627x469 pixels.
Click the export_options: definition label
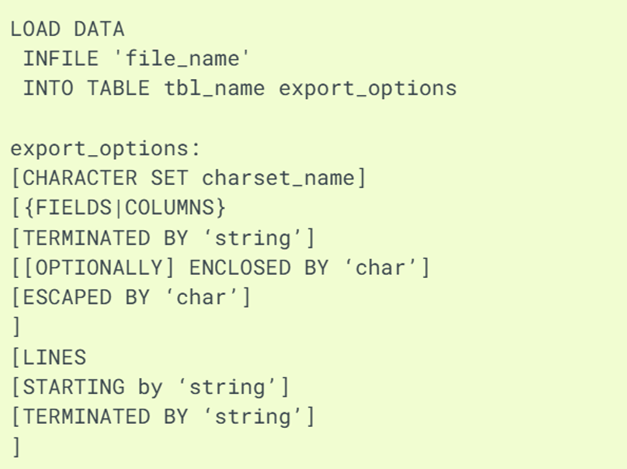[x=105, y=148]
